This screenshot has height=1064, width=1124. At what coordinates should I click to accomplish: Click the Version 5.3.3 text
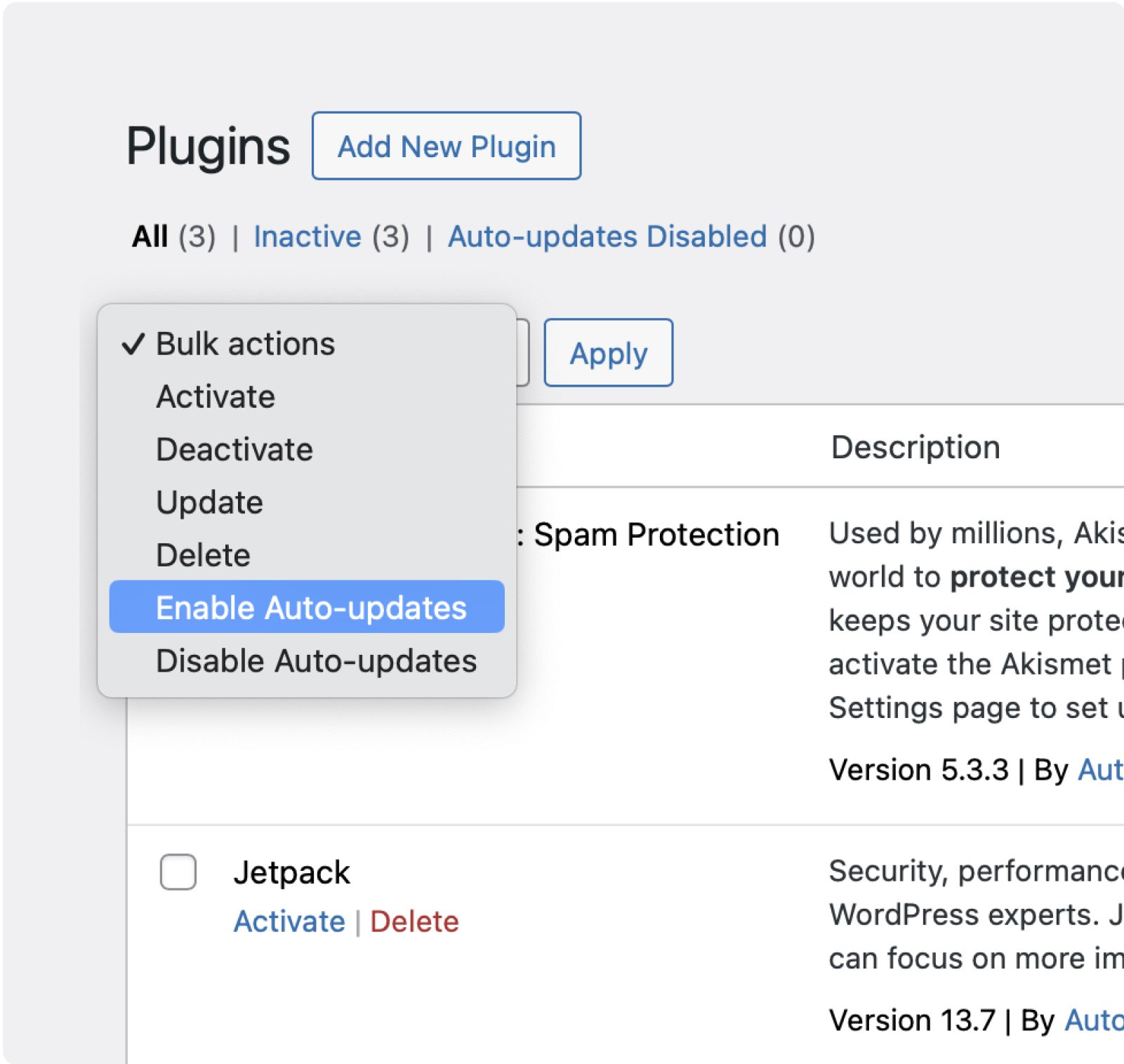point(918,770)
